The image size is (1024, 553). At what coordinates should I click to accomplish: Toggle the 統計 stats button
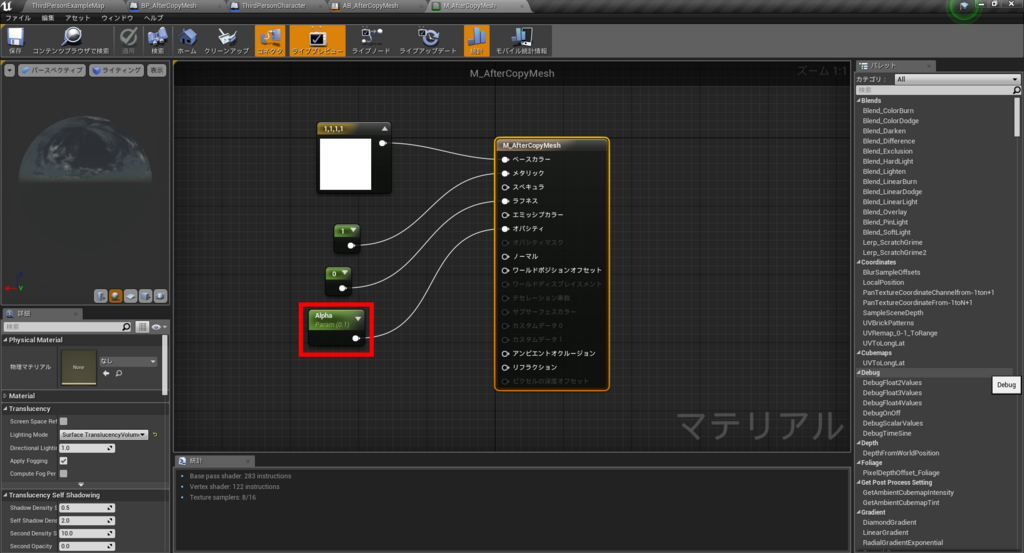point(476,40)
